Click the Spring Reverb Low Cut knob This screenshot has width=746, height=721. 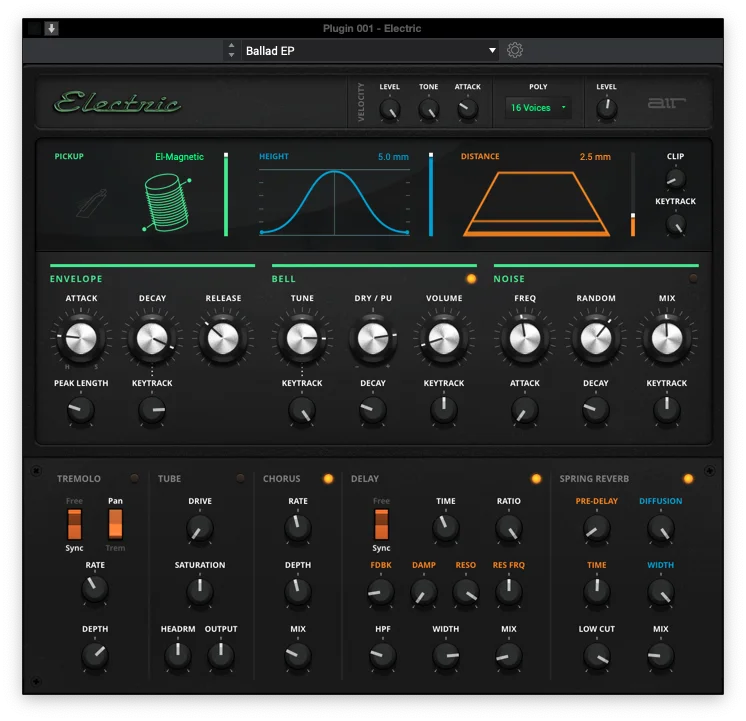[597, 655]
